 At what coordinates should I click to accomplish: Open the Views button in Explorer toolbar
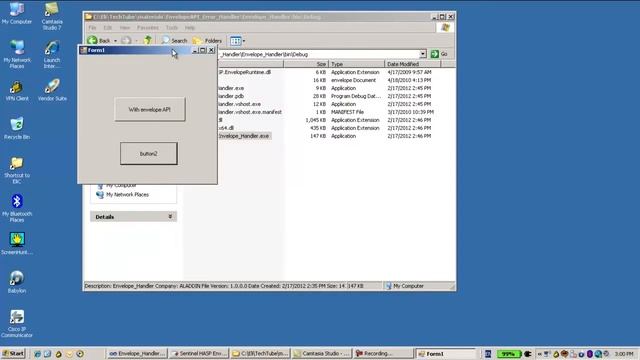236,41
